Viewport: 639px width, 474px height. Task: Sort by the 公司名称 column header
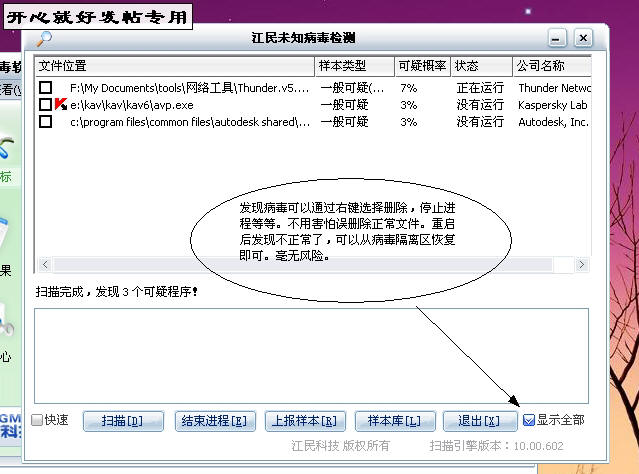click(x=552, y=66)
